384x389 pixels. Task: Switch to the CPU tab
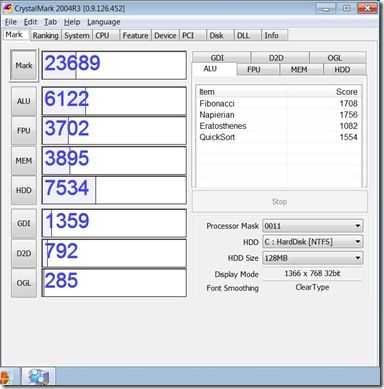tap(105, 35)
